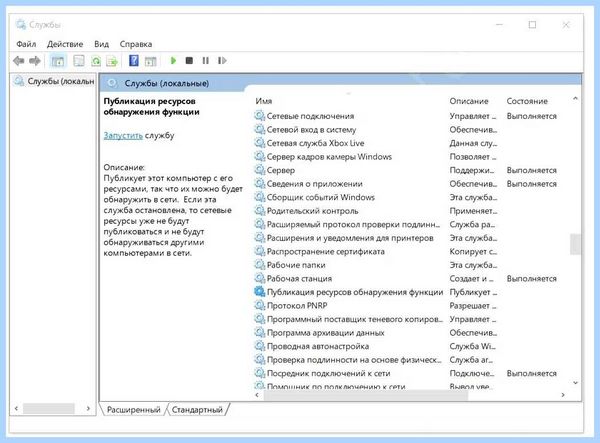
Task: Toggle the console tree toolbar icon
Action: [58, 61]
